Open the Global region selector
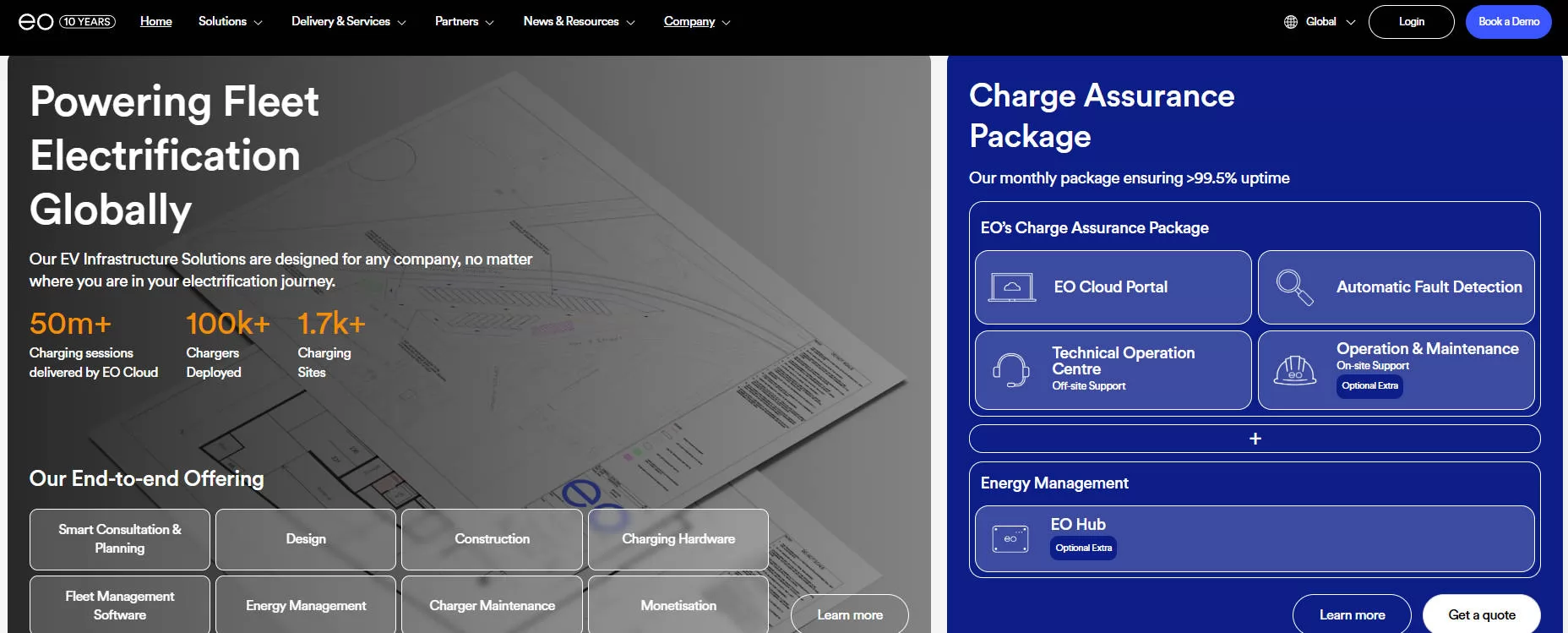 pos(1320,22)
